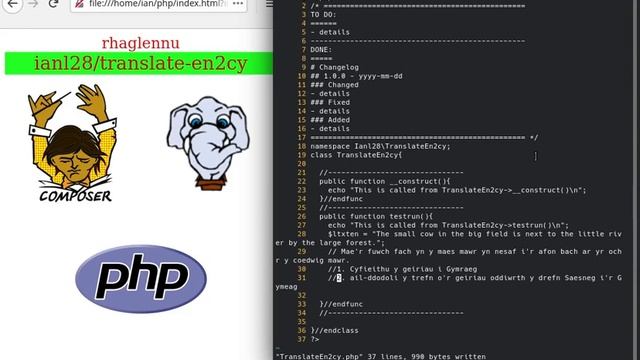Click the 'rhaglennu' heading text
Screen dimensions: 640x360
pyautogui.click(x=140, y=43)
